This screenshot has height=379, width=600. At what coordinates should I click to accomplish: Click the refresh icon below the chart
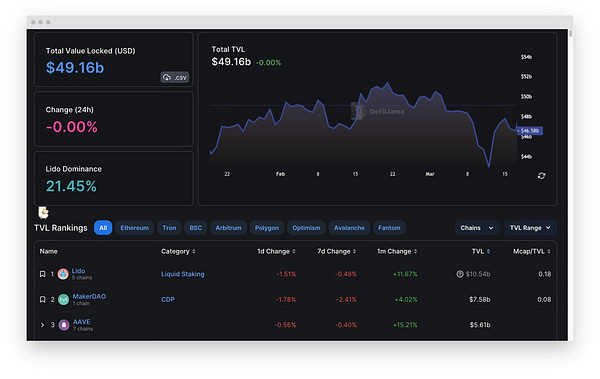tap(541, 175)
